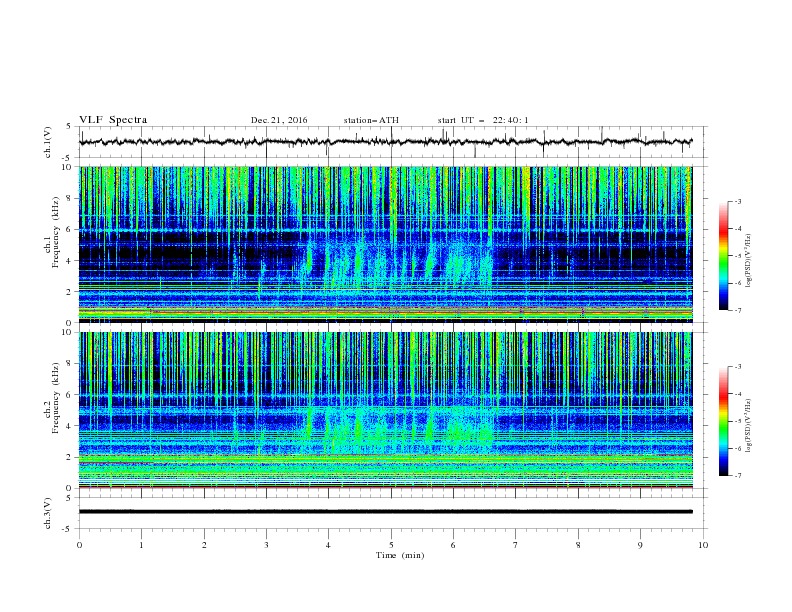
Task: Click the "ch.1(V)" axis label
Action: pyautogui.click(x=48, y=142)
